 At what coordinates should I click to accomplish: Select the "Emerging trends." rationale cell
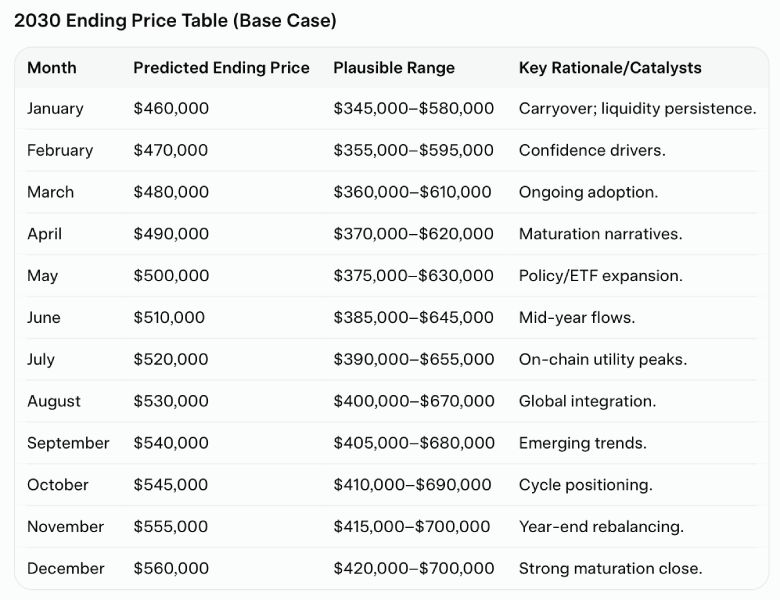pyautogui.click(x=582, y=443)
